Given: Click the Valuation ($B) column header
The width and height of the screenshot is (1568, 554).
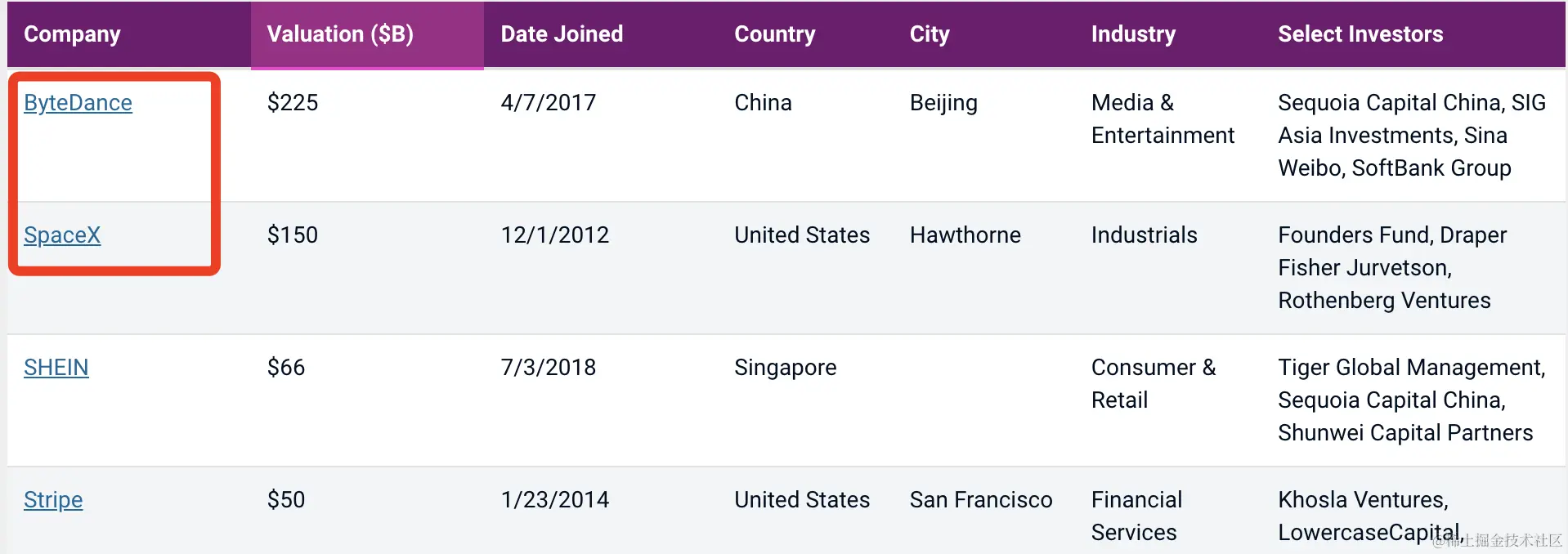Looking at the screenshot, I should coord(340,34).
